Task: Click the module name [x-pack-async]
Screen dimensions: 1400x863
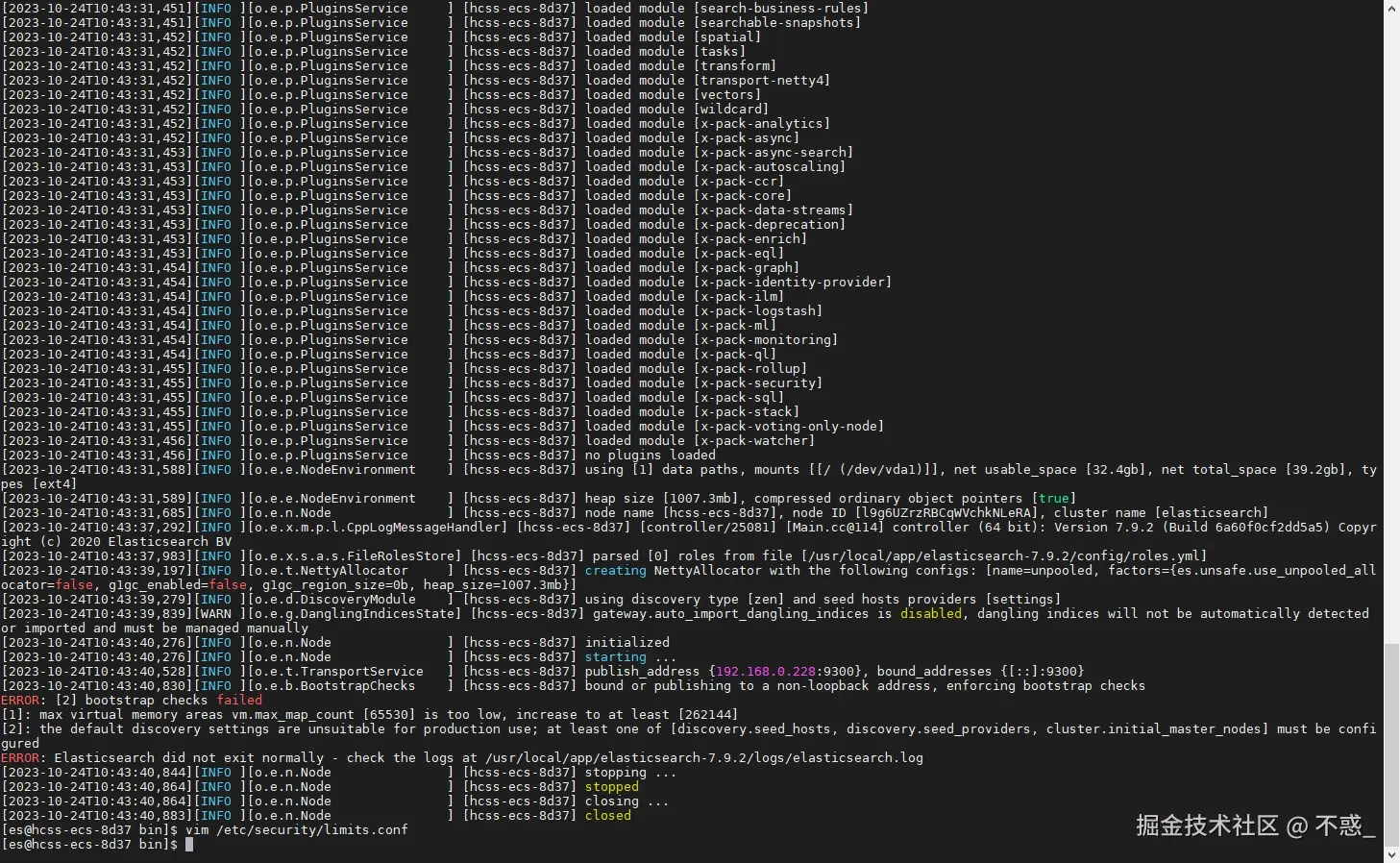Action: 746,138
